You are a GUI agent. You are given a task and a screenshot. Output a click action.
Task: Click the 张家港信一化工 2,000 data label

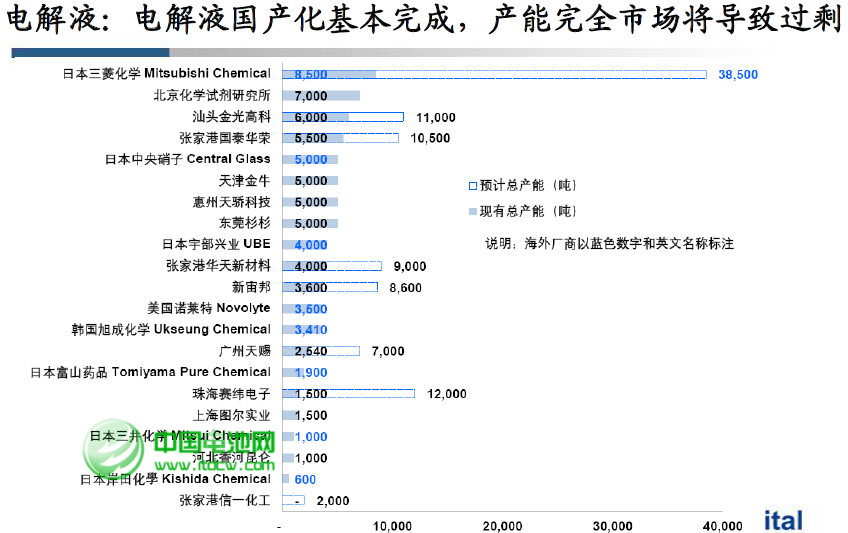tap(332, 501)
